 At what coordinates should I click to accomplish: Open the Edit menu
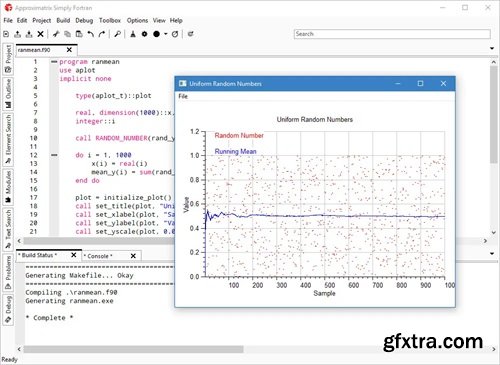pos(22,20)
